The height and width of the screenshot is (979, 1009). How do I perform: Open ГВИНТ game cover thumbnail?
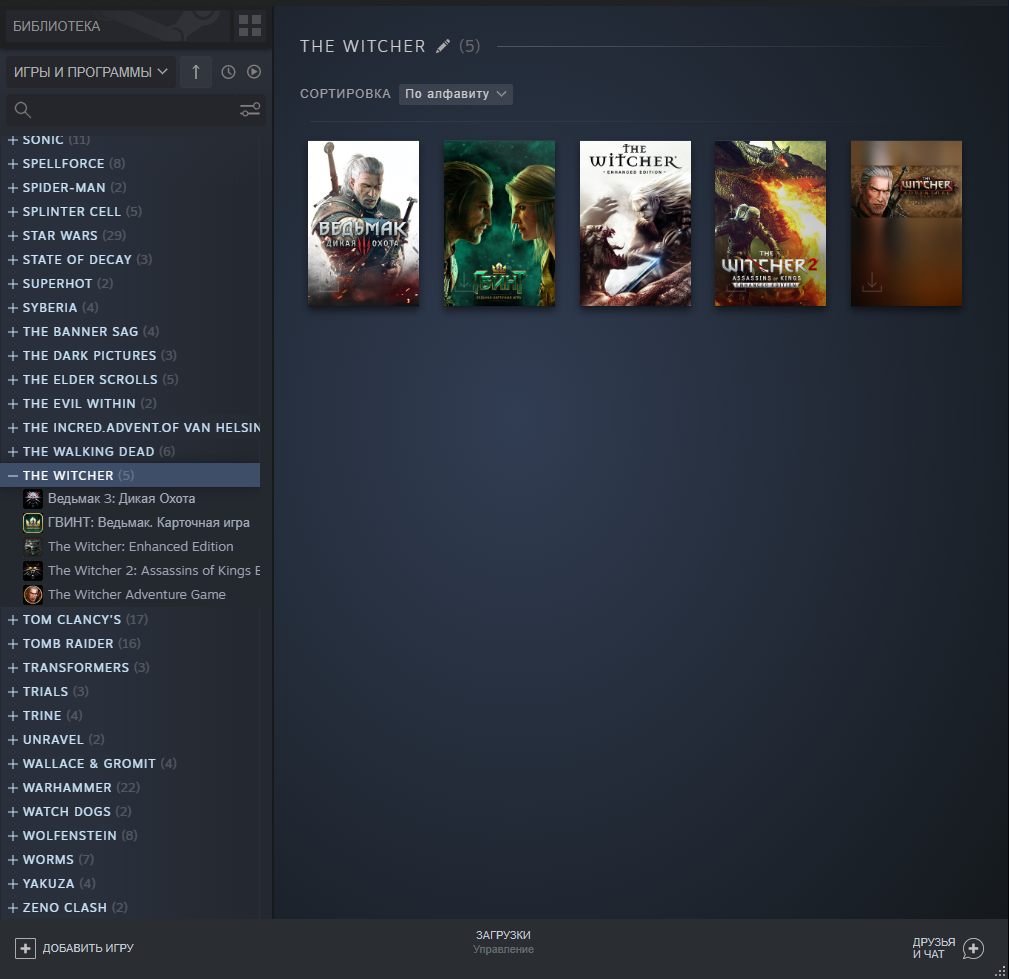(x=499, y=223)
